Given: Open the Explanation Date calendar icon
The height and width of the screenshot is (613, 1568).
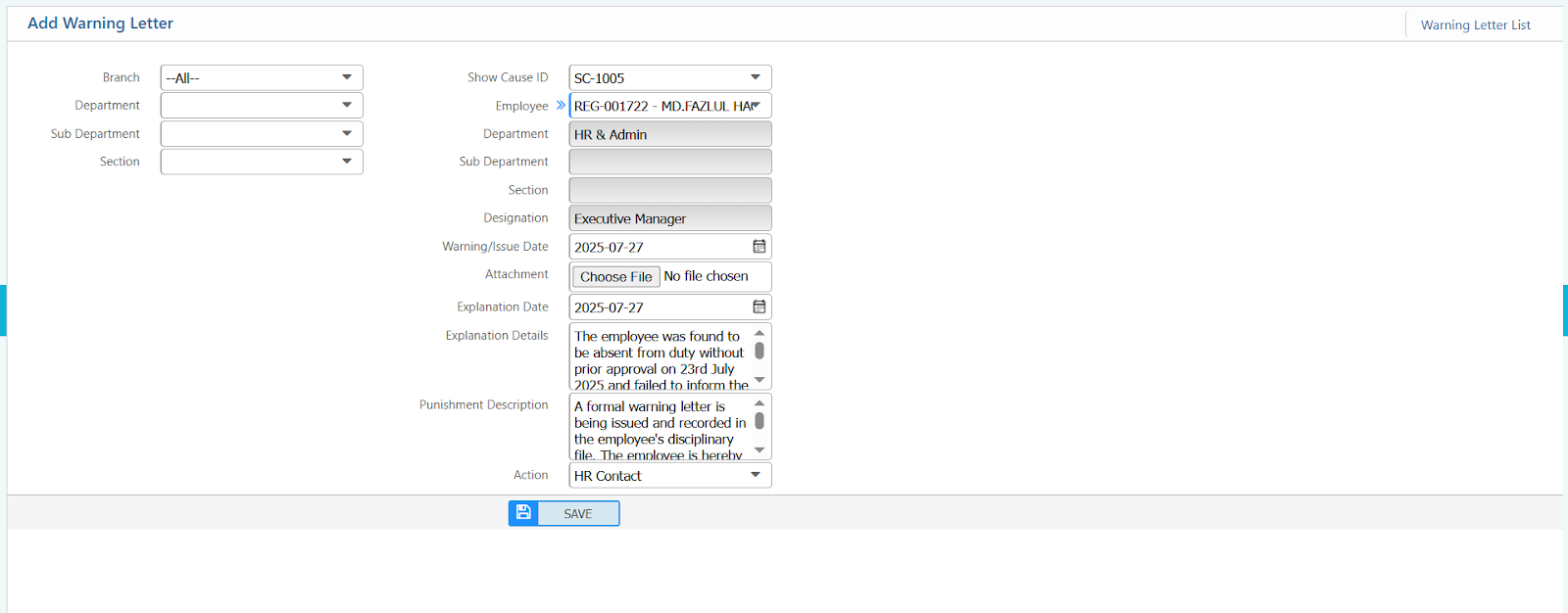Looking at the screenshot, I should pos(759,307).
